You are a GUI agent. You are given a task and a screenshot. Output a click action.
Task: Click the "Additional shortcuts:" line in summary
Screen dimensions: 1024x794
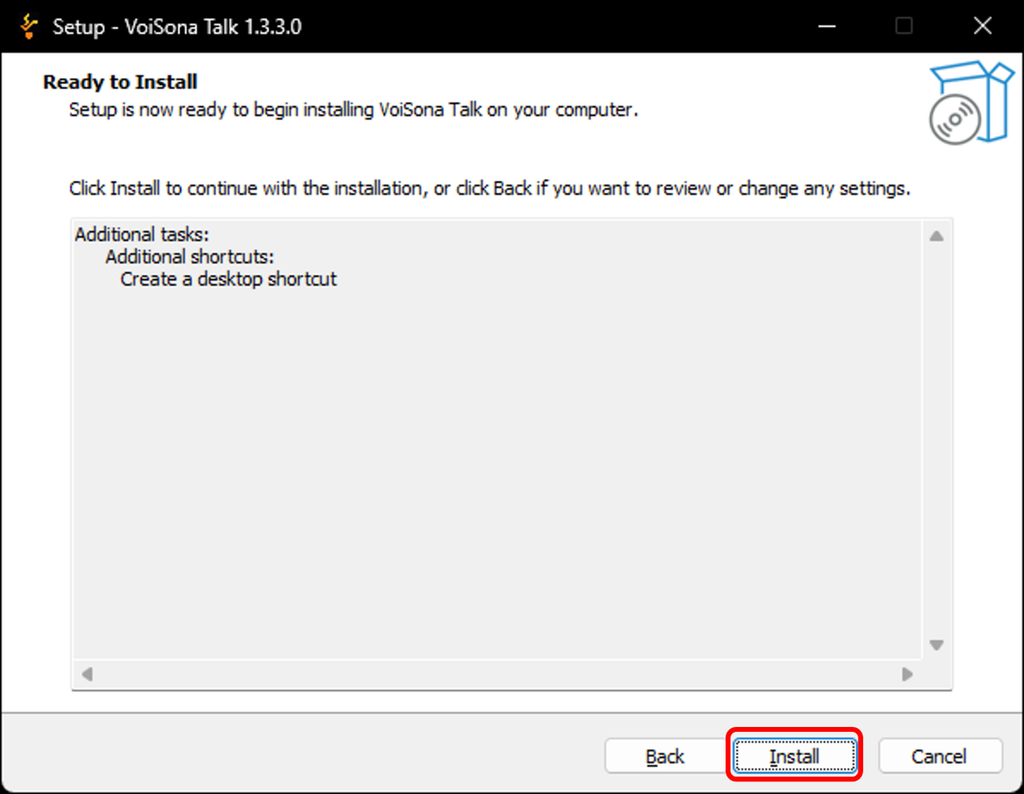[x=189, y=257]
